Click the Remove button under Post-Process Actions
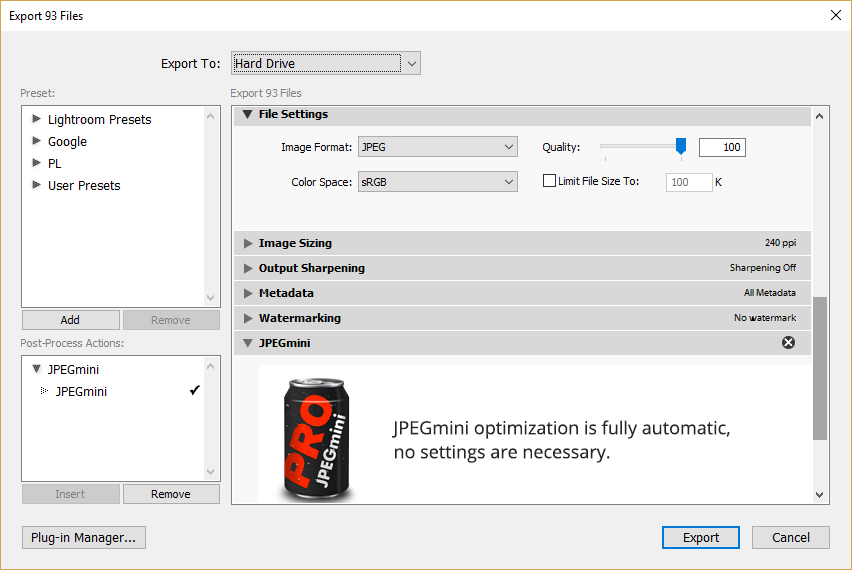 [x=171, y=494]
